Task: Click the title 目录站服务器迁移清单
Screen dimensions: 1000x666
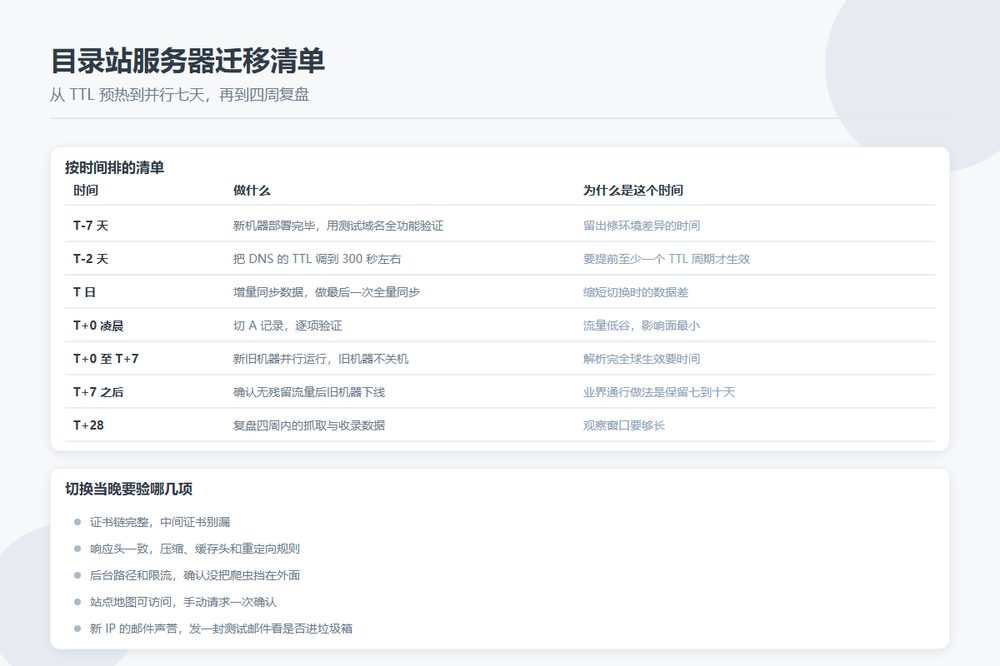Action: pyautogui.click(x=188, y=61)
